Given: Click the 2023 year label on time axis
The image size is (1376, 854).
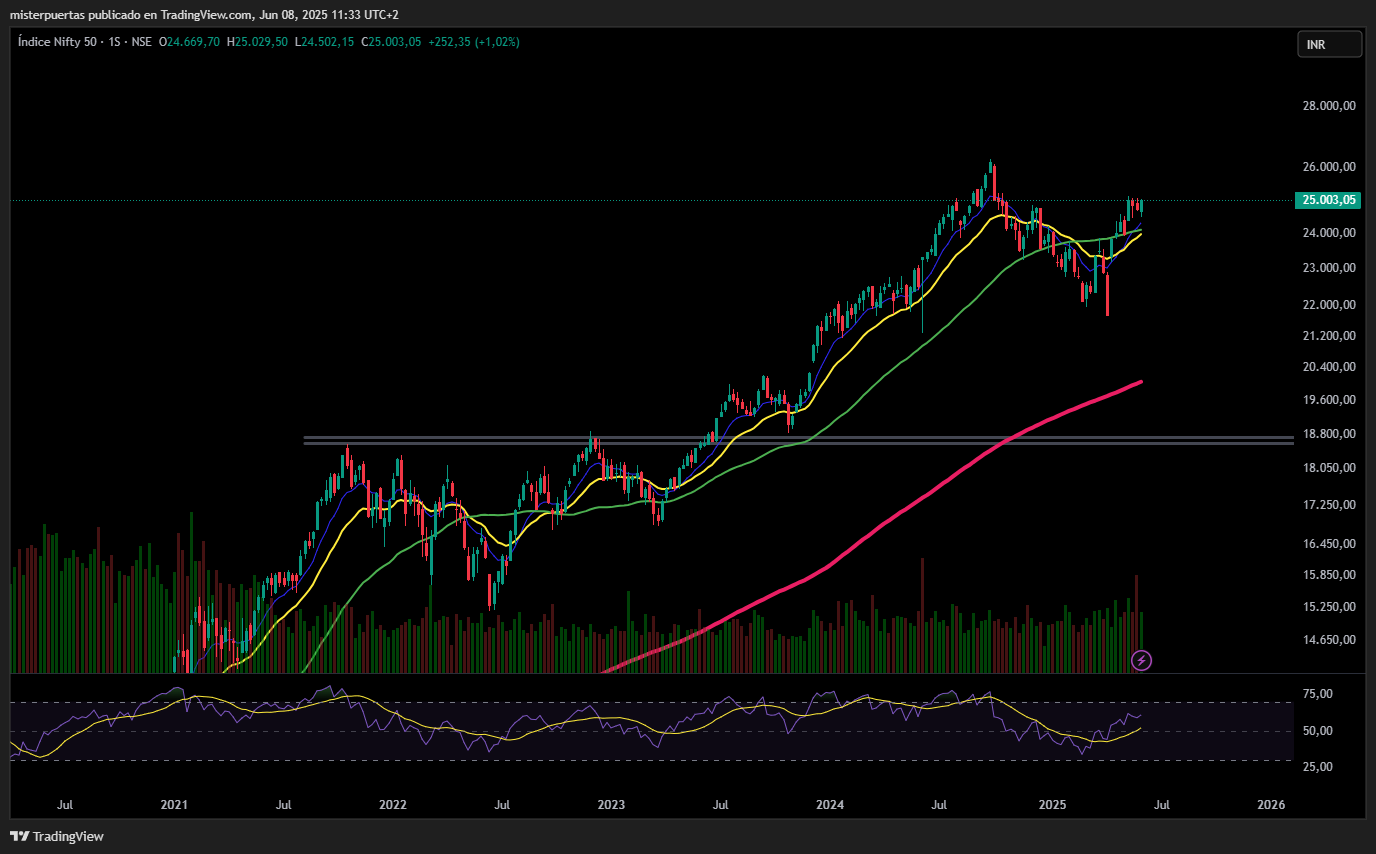Looking at the screenshot, I should [x=611, y=805].
